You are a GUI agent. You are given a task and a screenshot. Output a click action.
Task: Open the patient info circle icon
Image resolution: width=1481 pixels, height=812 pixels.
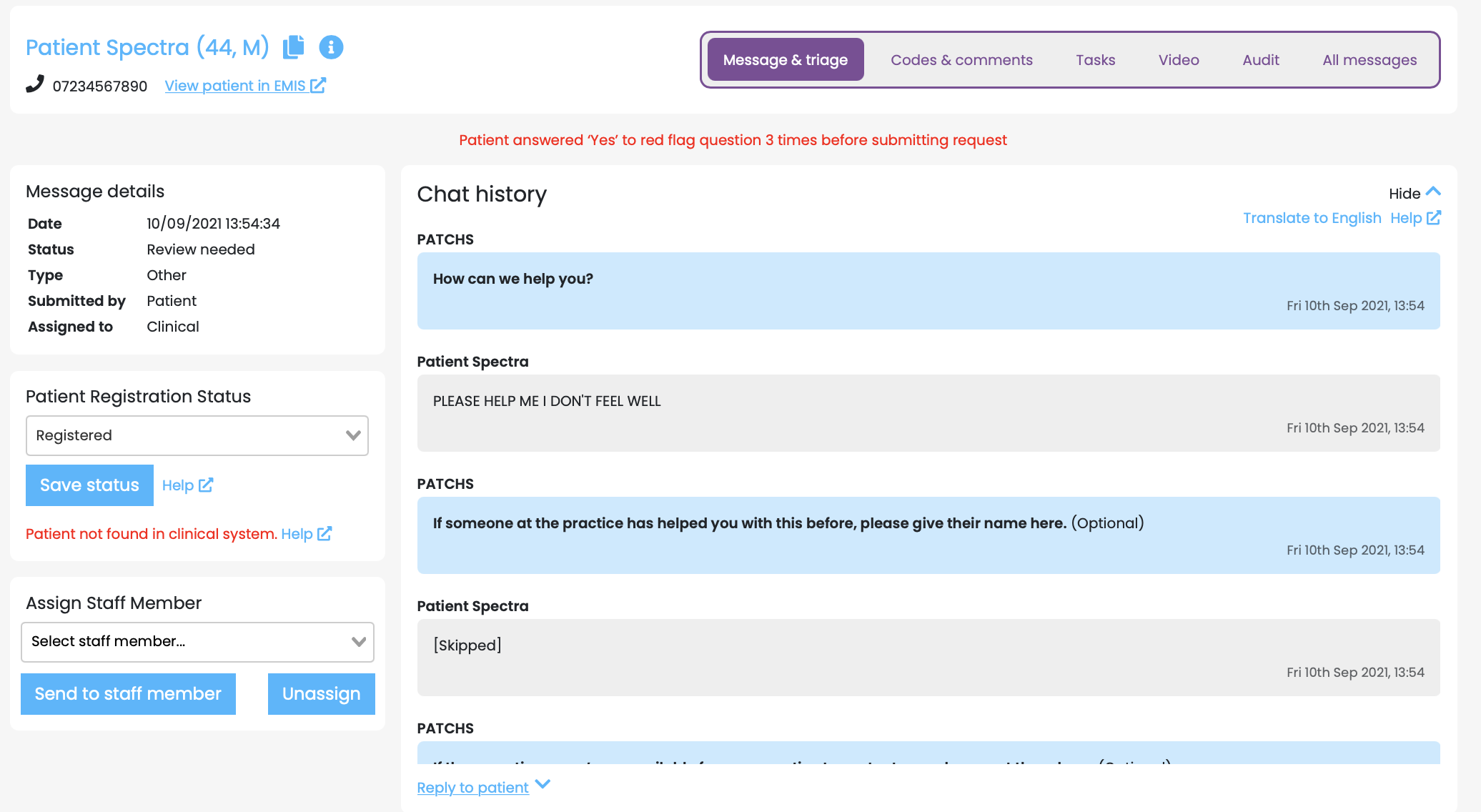point(331,47)
